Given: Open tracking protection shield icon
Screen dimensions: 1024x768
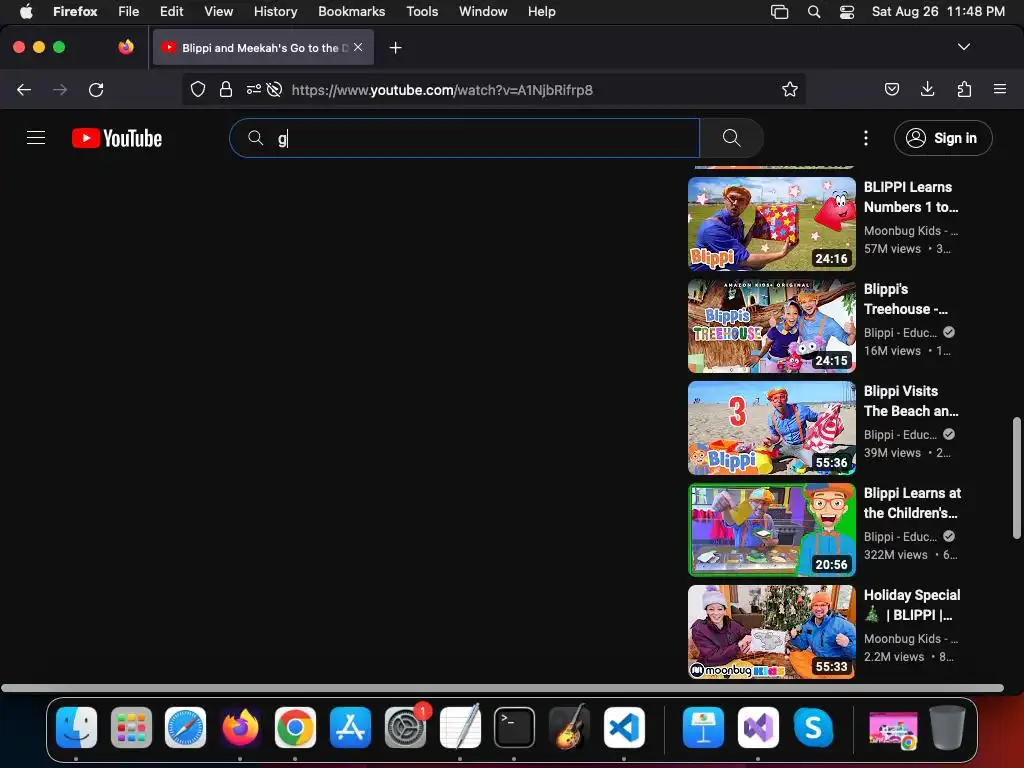Looking at the screenshot, I should coord(198,89).
